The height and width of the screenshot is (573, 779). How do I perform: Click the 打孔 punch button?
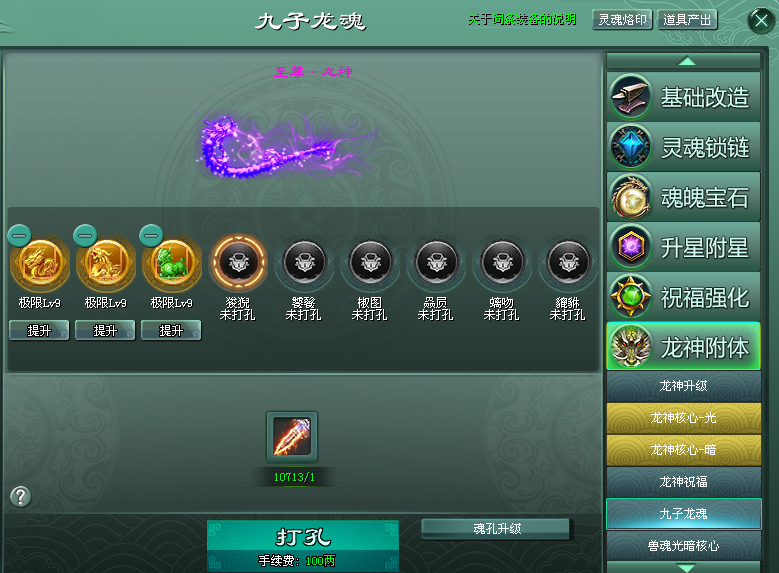303,546
